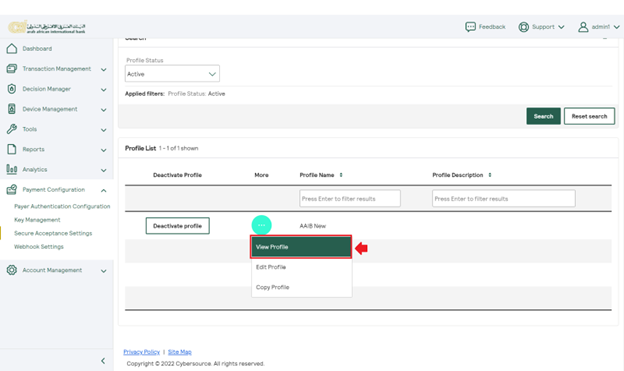Click the Dashboard menu label
624x371 pixels.
tap(37, 49)
